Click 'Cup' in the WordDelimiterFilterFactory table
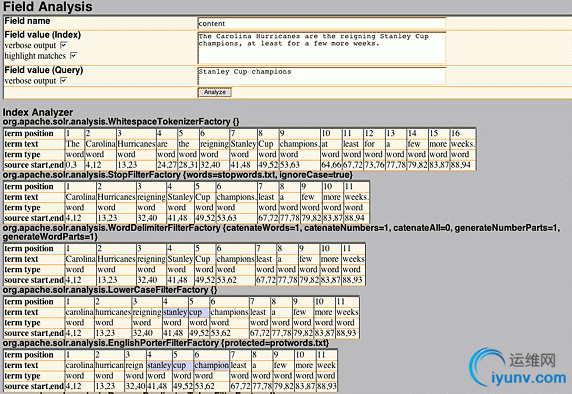This screenshot has height=394, width=572. click(x=205, y=259)
